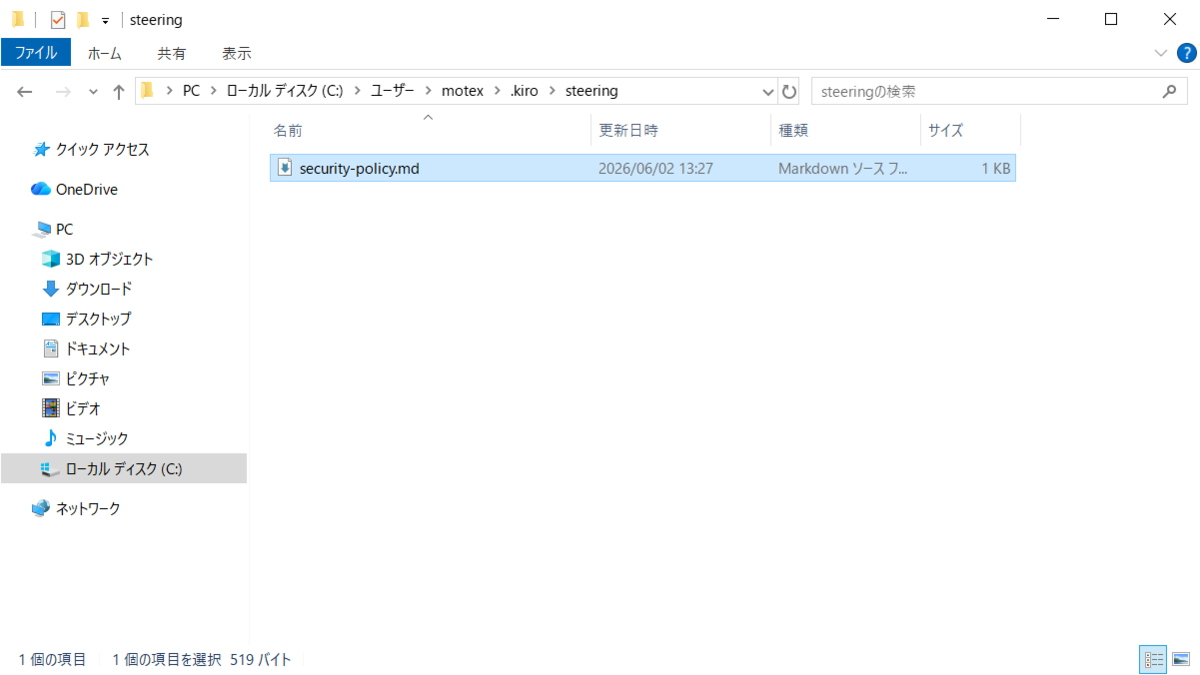
Task: Open ミュージック in the navigation pane
Action: coord(97,439)
